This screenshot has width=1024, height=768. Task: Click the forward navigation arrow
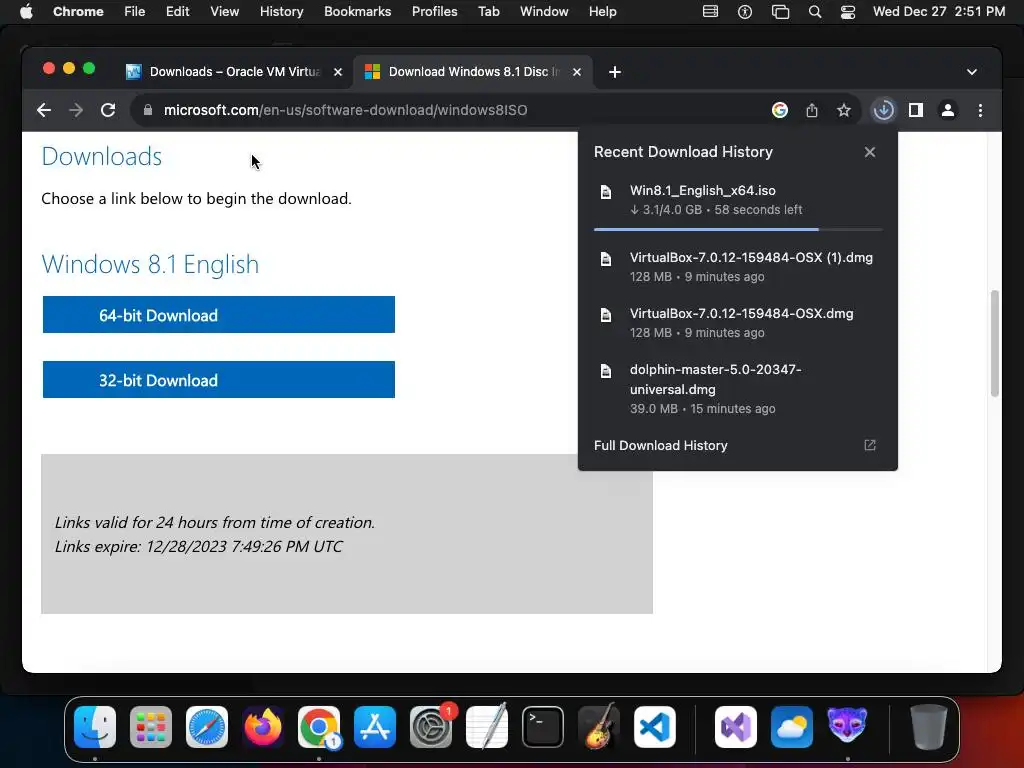tap(76, 110)
